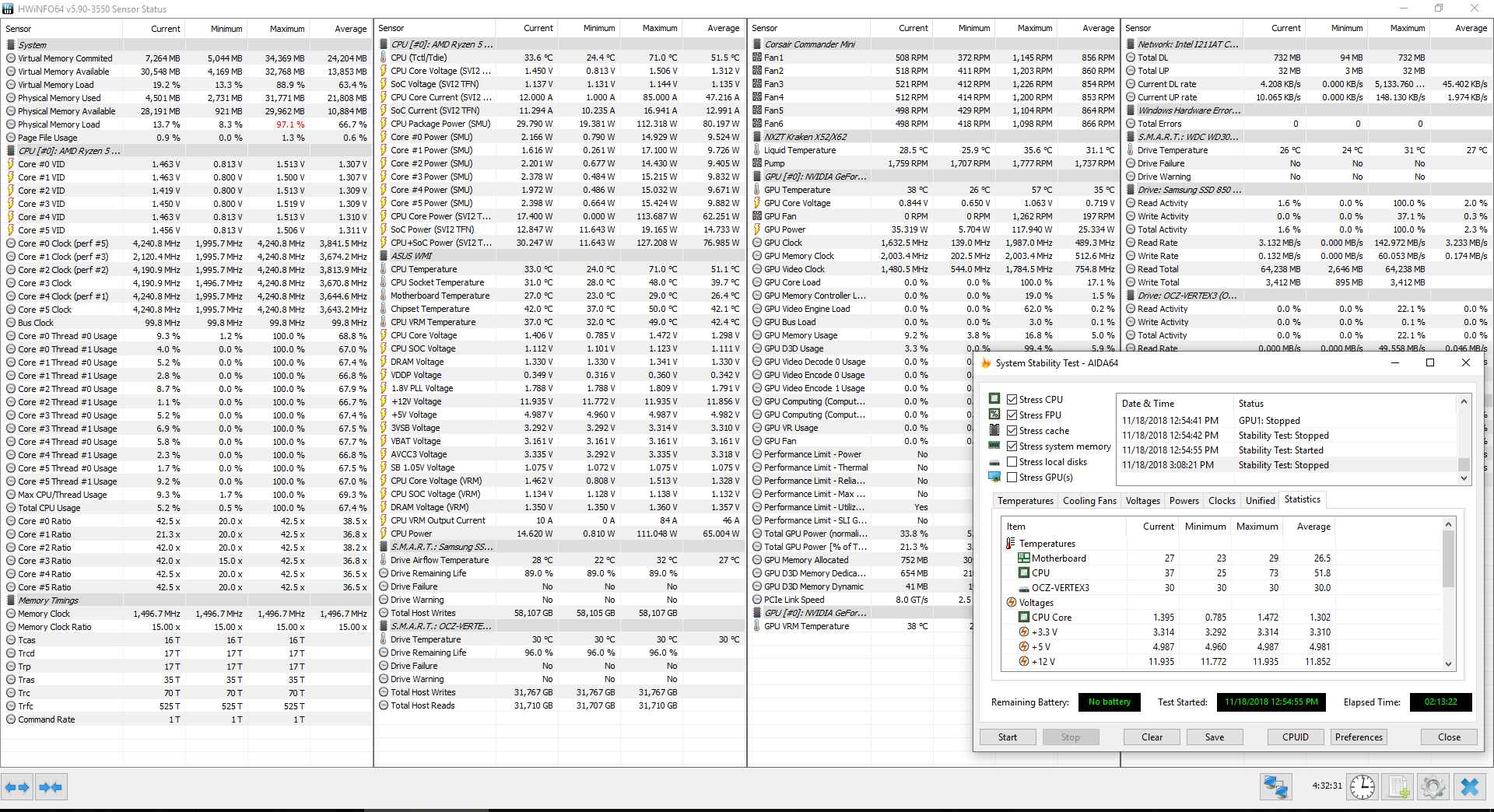This screenshot has height=812, width=1494.
Task: Click the lightning icon beside Core #0 VID
Action: click(x=11, y=164)
